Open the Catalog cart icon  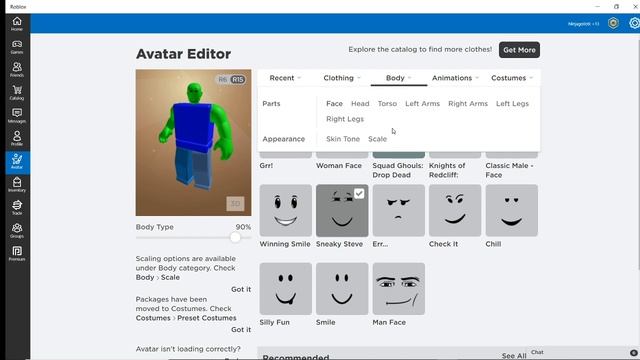[17, 93]
